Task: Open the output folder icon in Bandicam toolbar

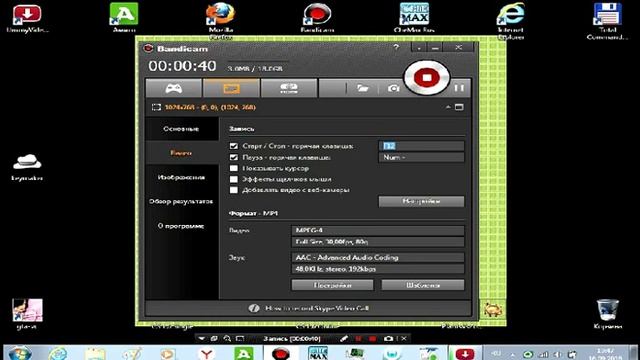Action: [362, 88]
